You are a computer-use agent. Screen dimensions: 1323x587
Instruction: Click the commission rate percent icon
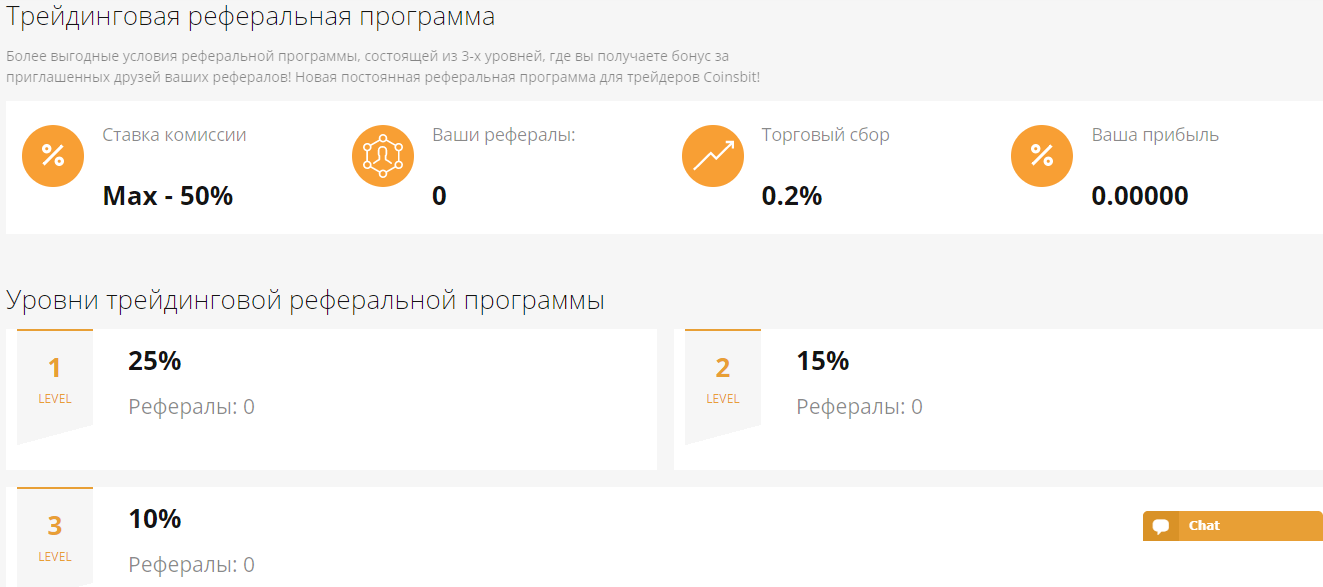52,156
